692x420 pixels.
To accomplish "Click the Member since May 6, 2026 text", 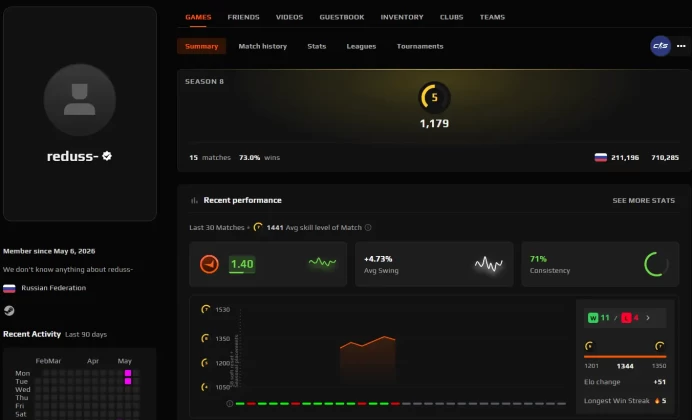I will (49, 251).
